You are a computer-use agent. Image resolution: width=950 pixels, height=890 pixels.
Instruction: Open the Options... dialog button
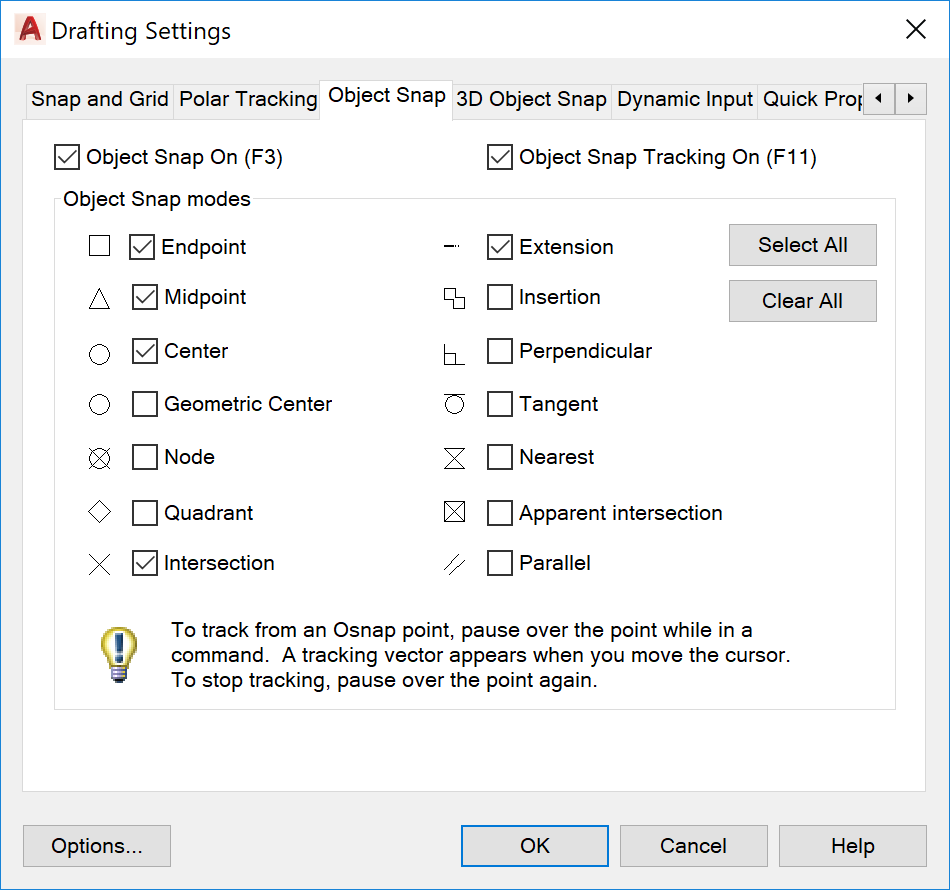[97, 846]
